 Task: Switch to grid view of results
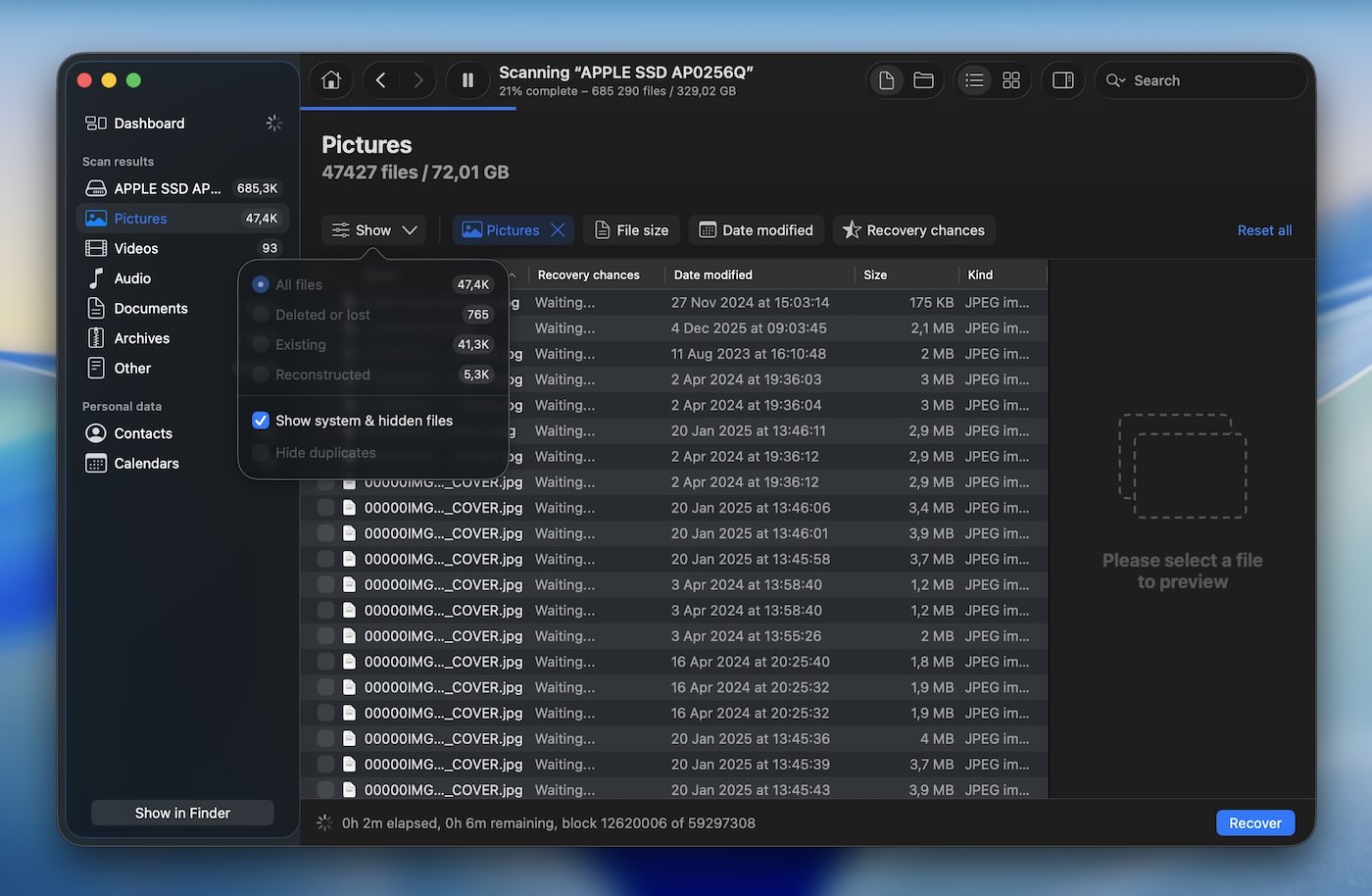1011,79
